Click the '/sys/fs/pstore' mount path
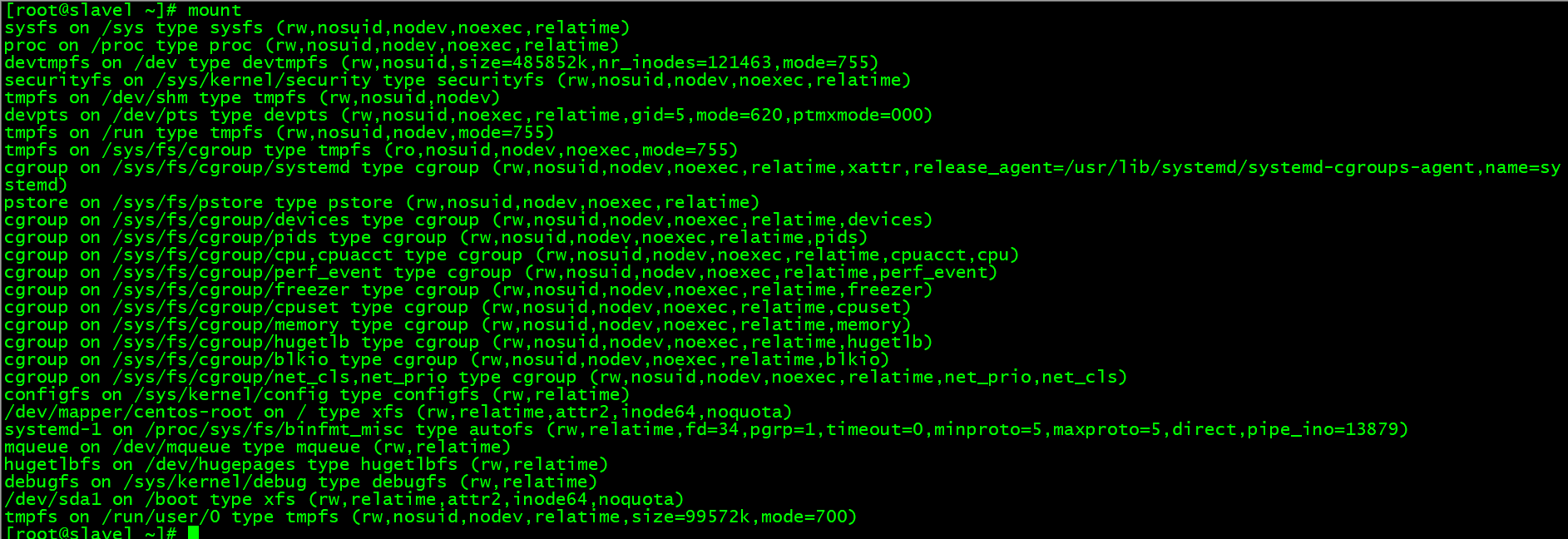The width and height of the screenshot is (1568, 539). 188,202
